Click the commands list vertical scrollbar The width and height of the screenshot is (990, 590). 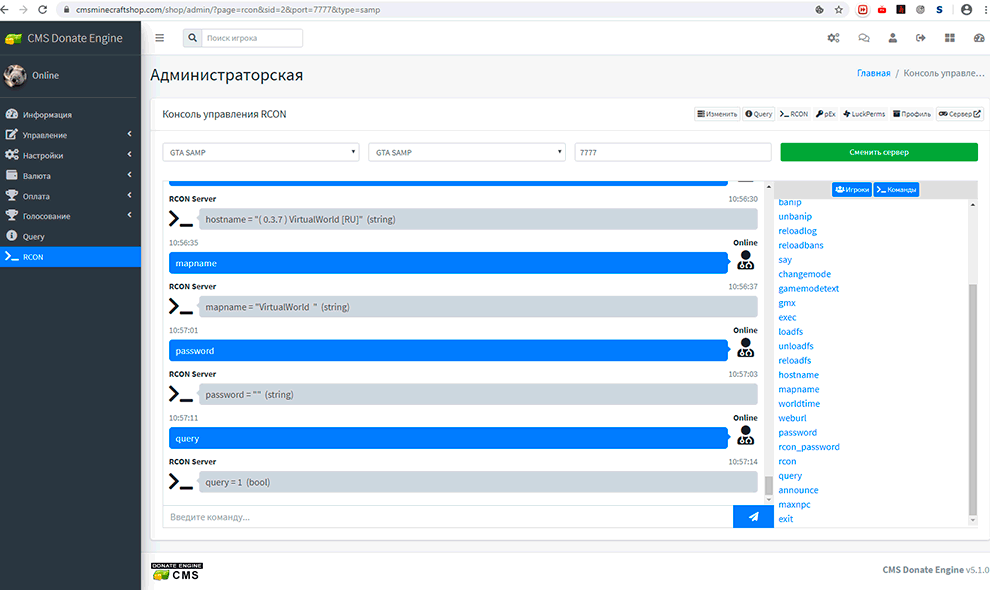[973, 400]
